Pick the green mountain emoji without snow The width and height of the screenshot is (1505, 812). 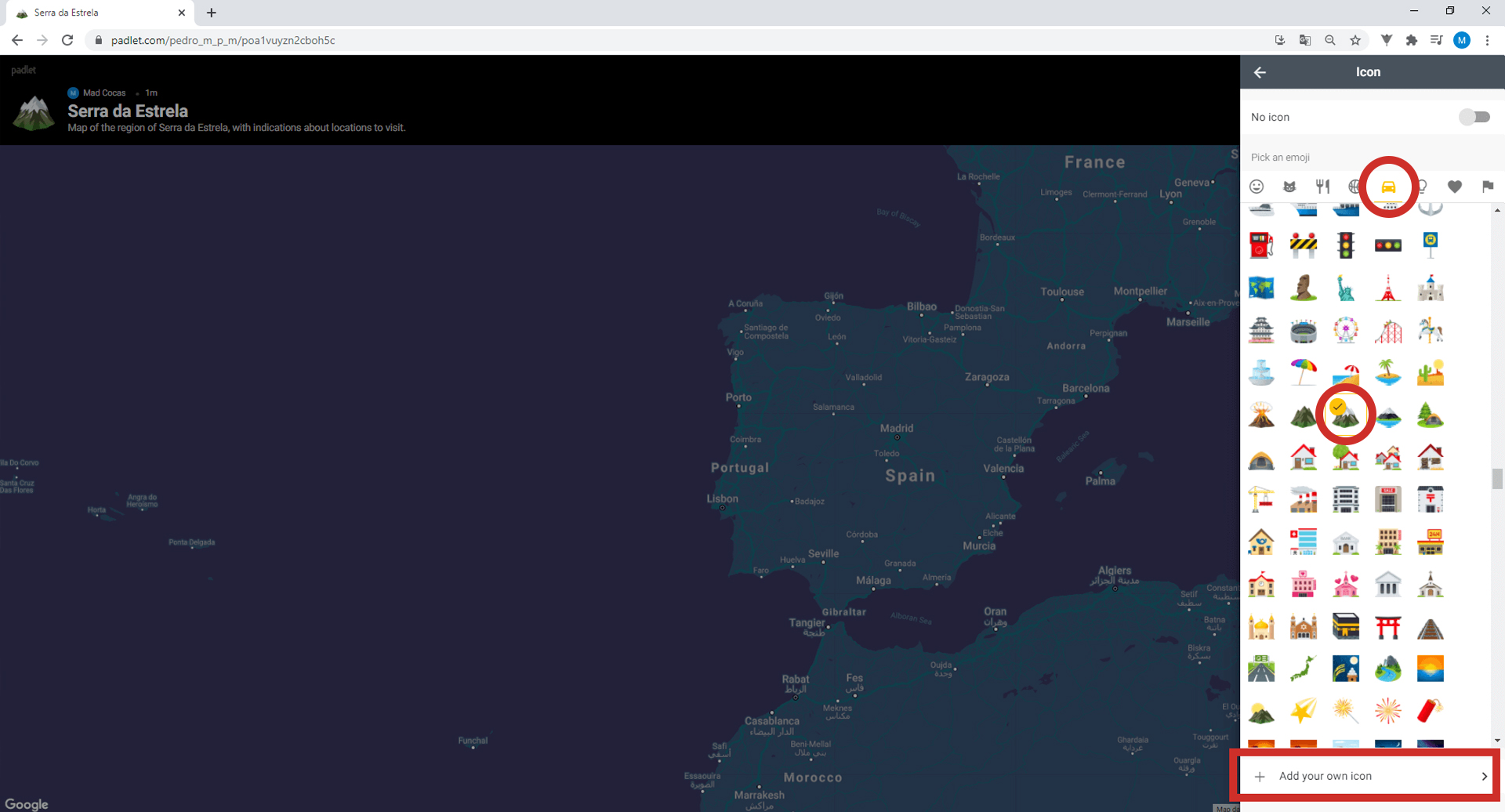(1304, 415)
